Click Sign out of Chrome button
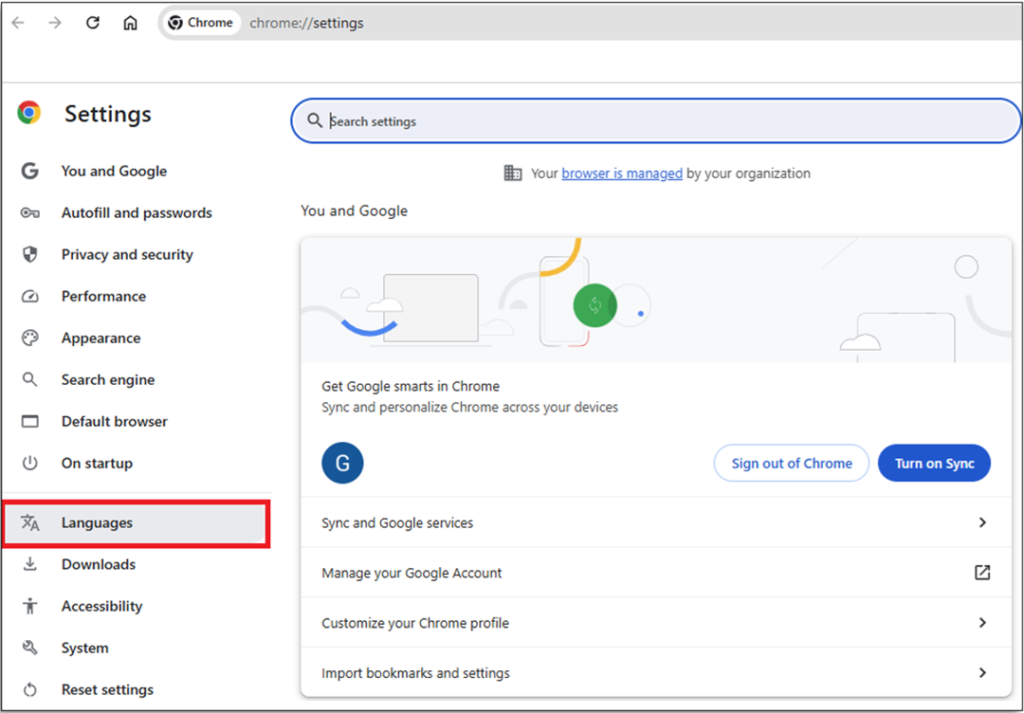This screenshot has width=1024, height=713. 791,463
